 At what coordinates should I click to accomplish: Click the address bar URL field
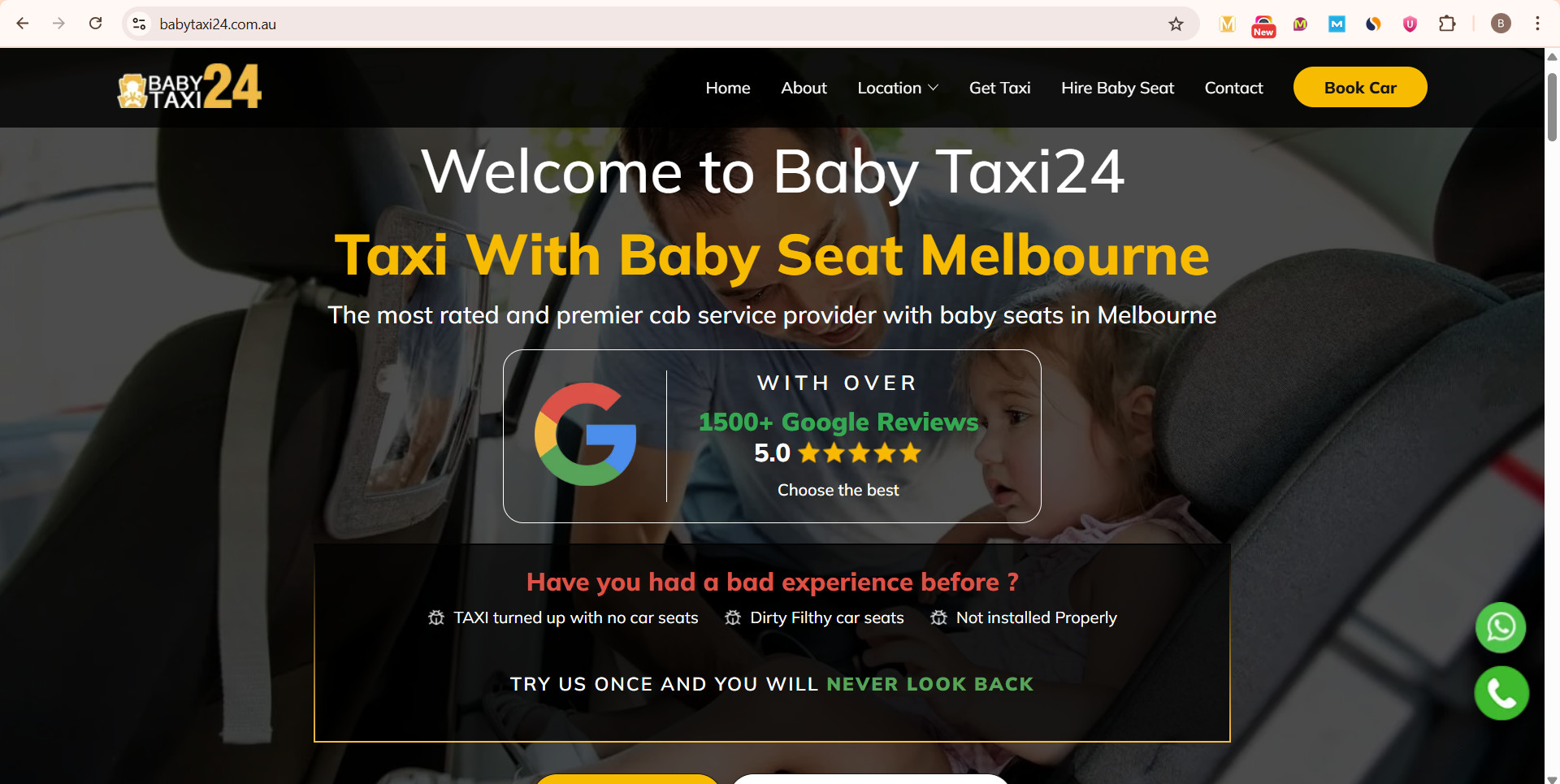click(650, 24)
